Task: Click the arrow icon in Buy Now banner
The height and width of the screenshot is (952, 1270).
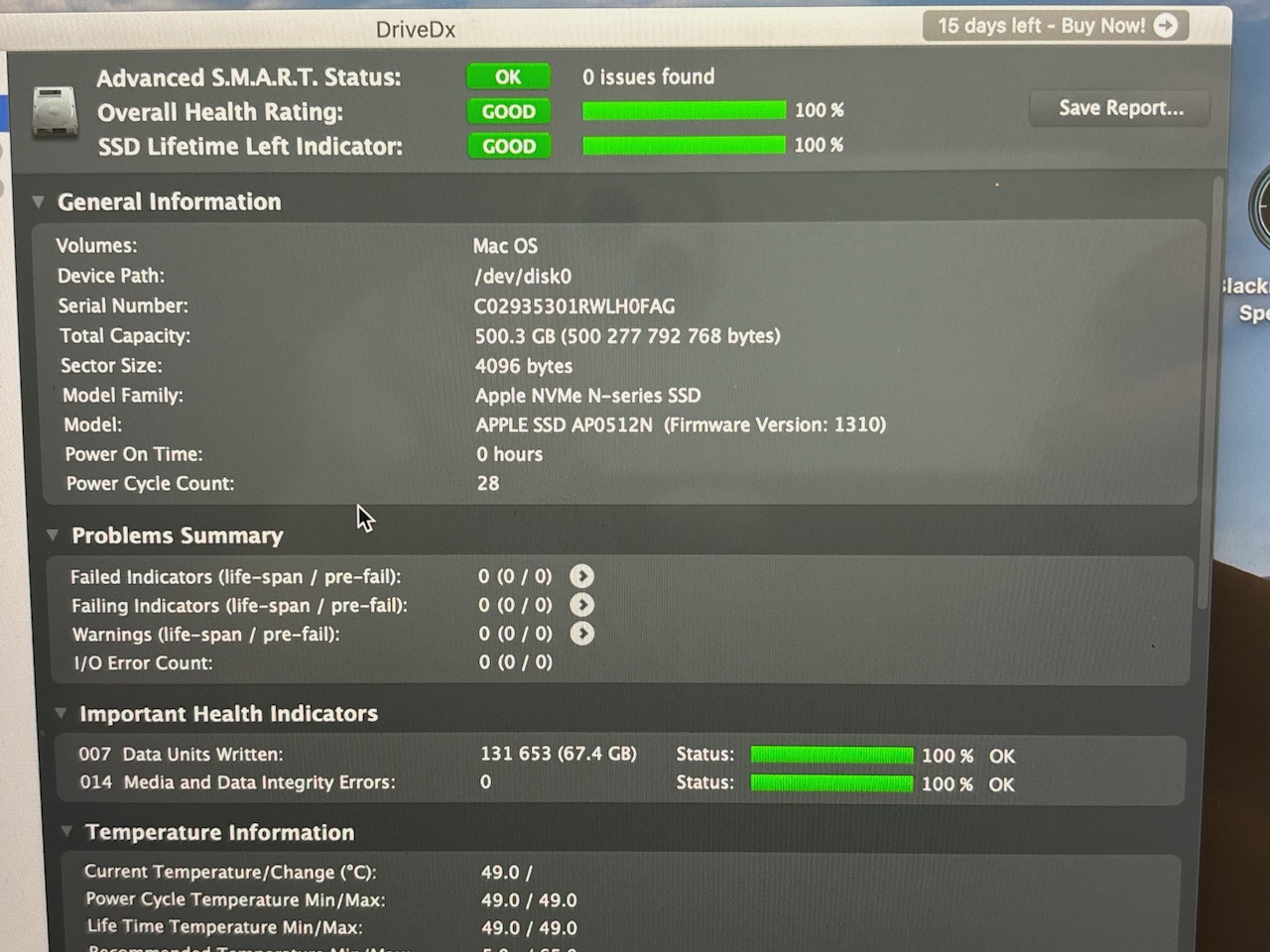Action: (x=1166, y=26)
